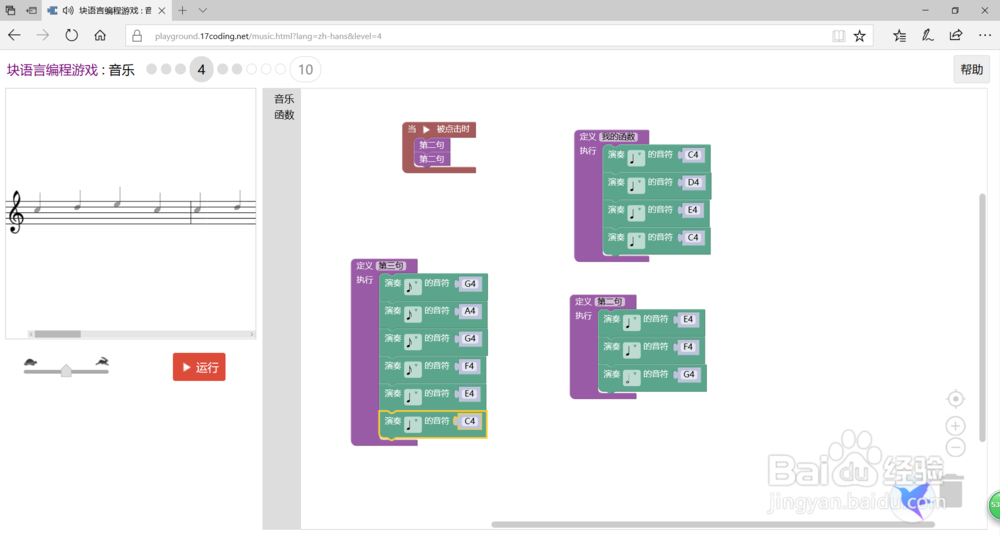Screen dimensions: 1000x536
Task: Click the turtle slow-speed icon
Action: click(x=30, y=362)
